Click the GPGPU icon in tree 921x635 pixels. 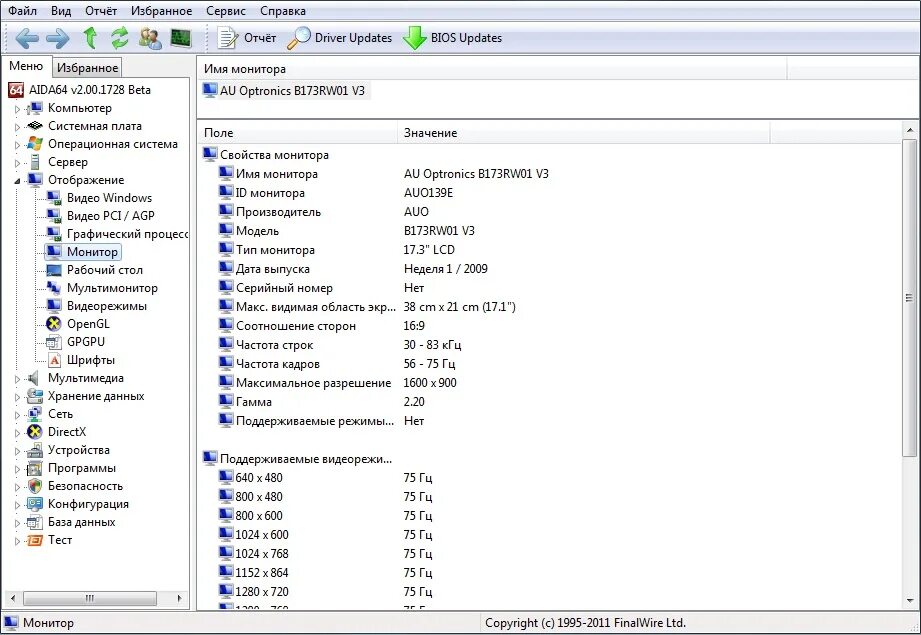(x=53, y=342)
